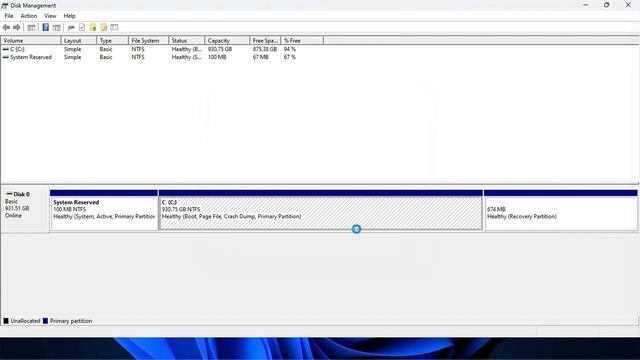The width and height of the screenshot is (640, 360).
Task: Click the disk icon next to Disk 0
Action: (9, 194)
